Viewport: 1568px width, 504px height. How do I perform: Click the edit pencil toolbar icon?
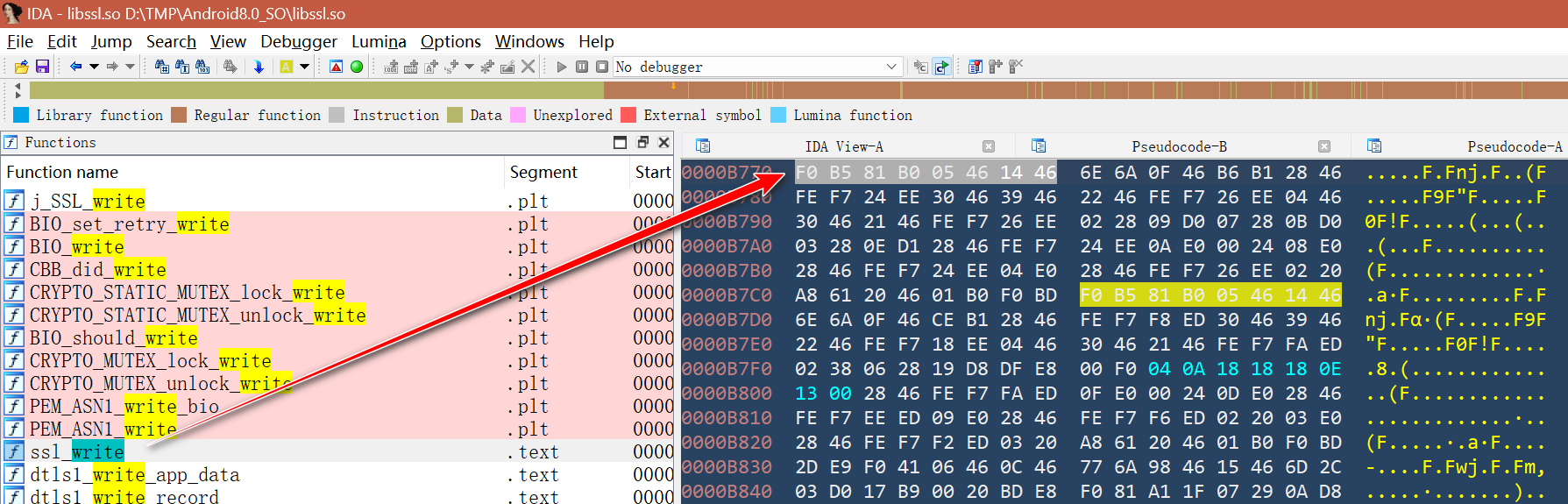(507, 67)
